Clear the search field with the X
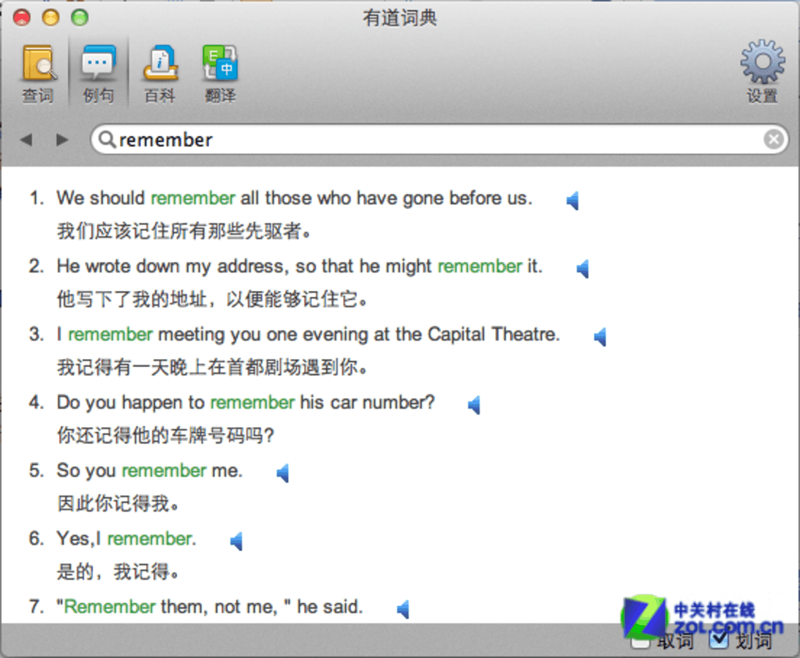 click(x=773, y=139)
